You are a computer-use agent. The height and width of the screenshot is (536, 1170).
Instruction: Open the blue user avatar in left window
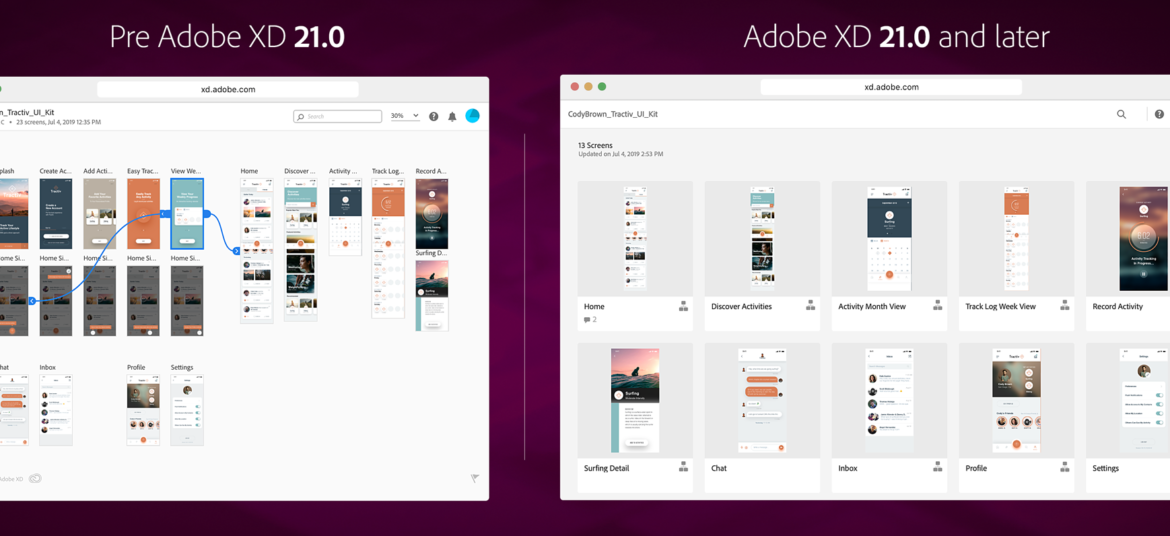tap(472, 116)
